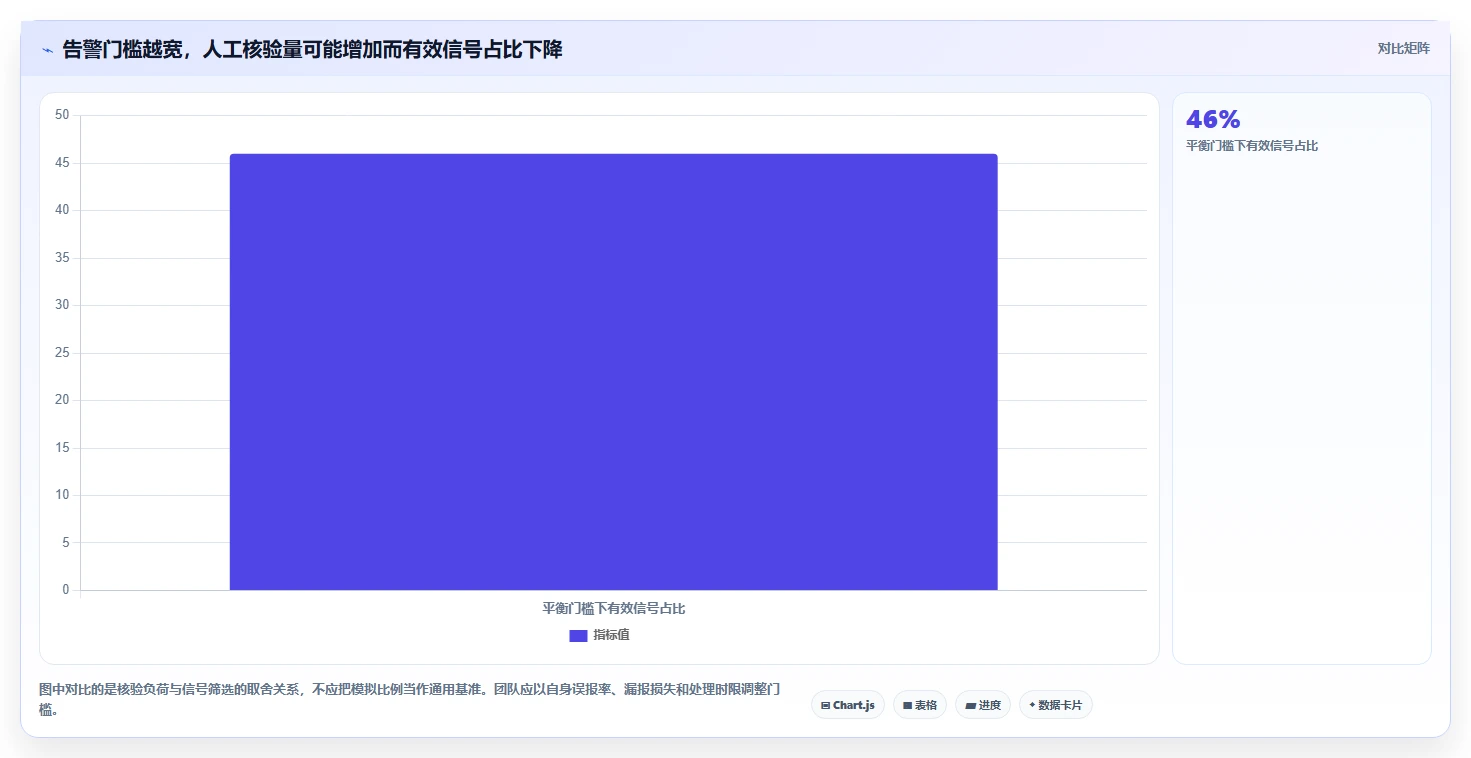Viewport: 1471px width, 758px height.
Task: Click the purple bar in the chart
Action: pyautogui.click(x=614, y=372)
